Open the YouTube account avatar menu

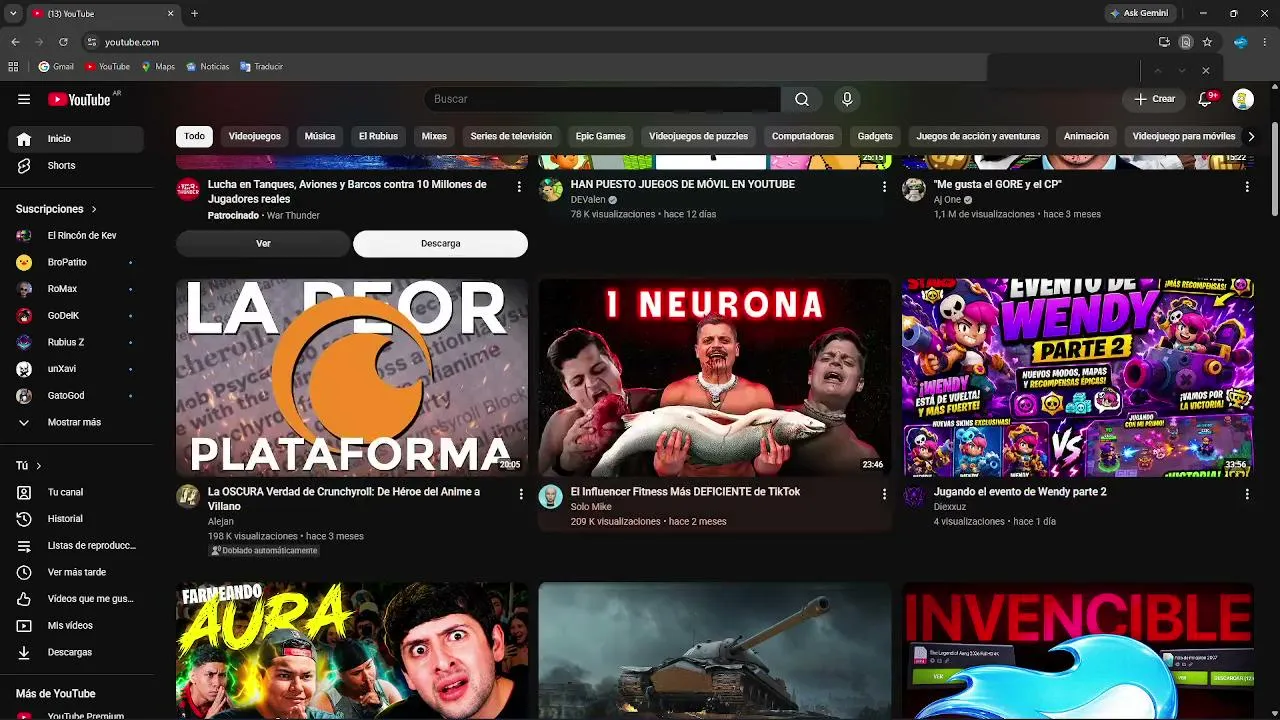[1243, 99]
